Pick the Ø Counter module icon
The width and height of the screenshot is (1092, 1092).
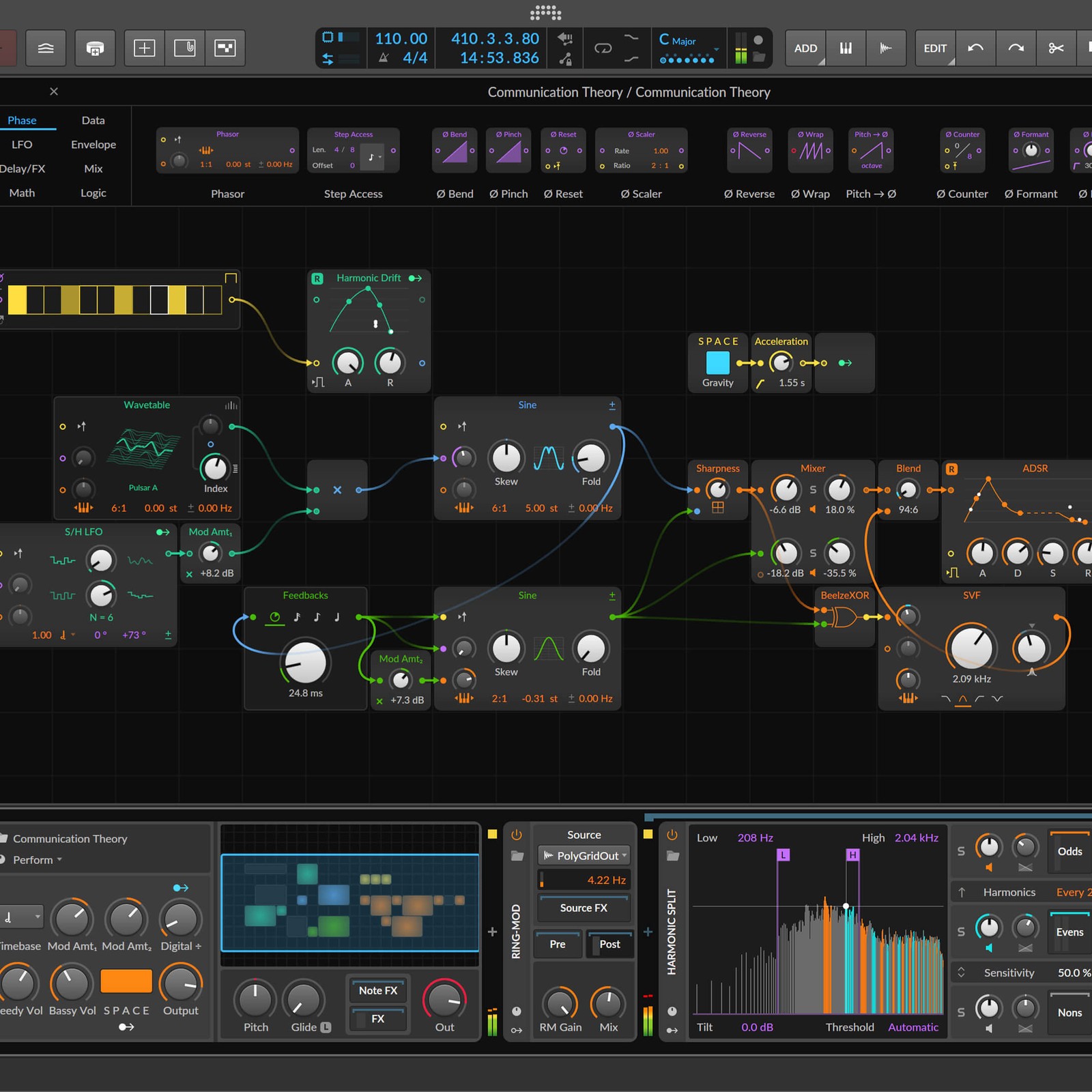pyautogui.click(x=962, y=150)
